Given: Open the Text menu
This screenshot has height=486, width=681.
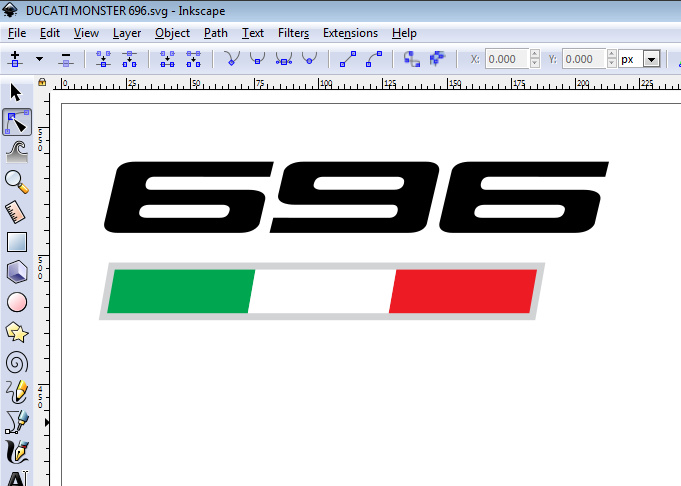Looking at the screenshot, I should tap(253, 33).
